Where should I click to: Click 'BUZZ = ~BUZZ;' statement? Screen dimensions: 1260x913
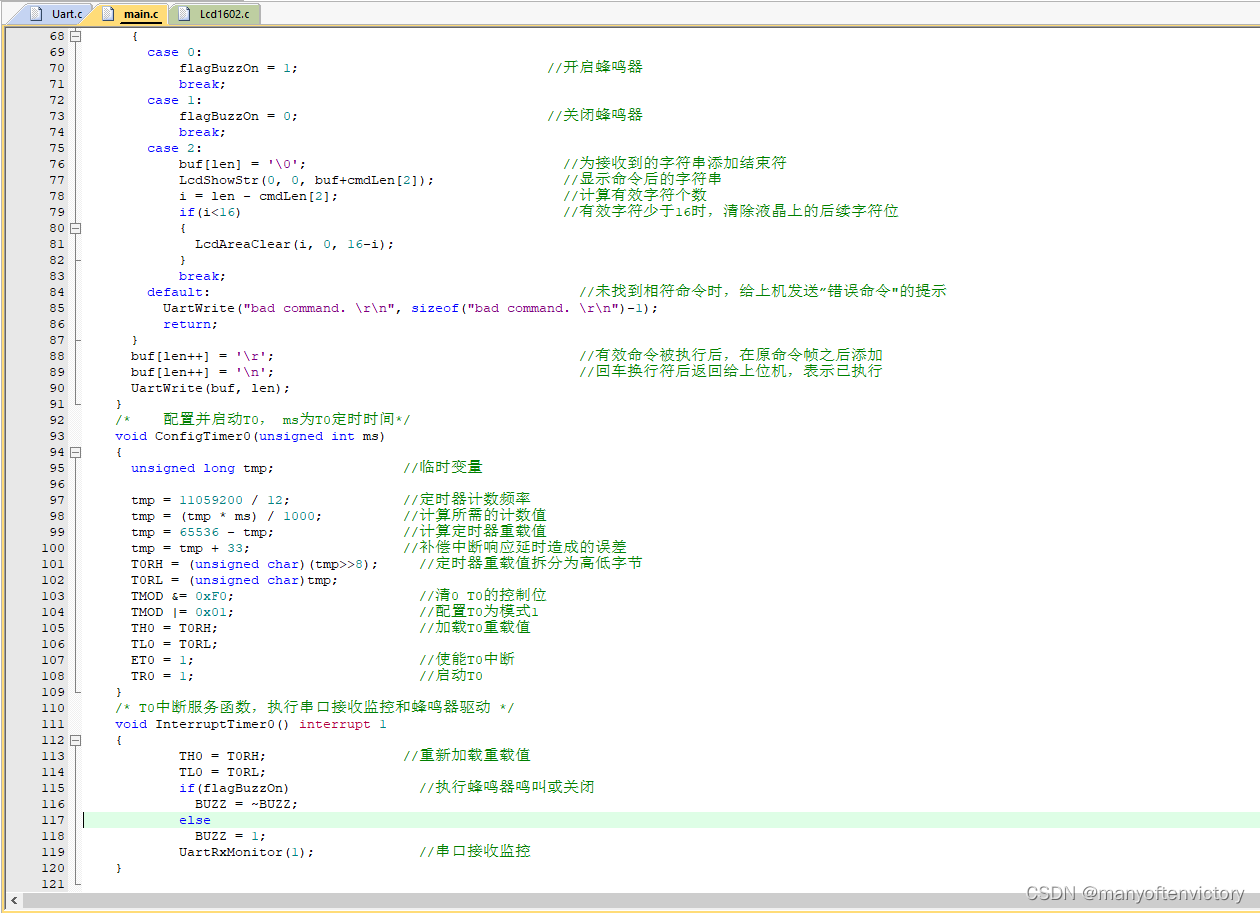(246, 804)
